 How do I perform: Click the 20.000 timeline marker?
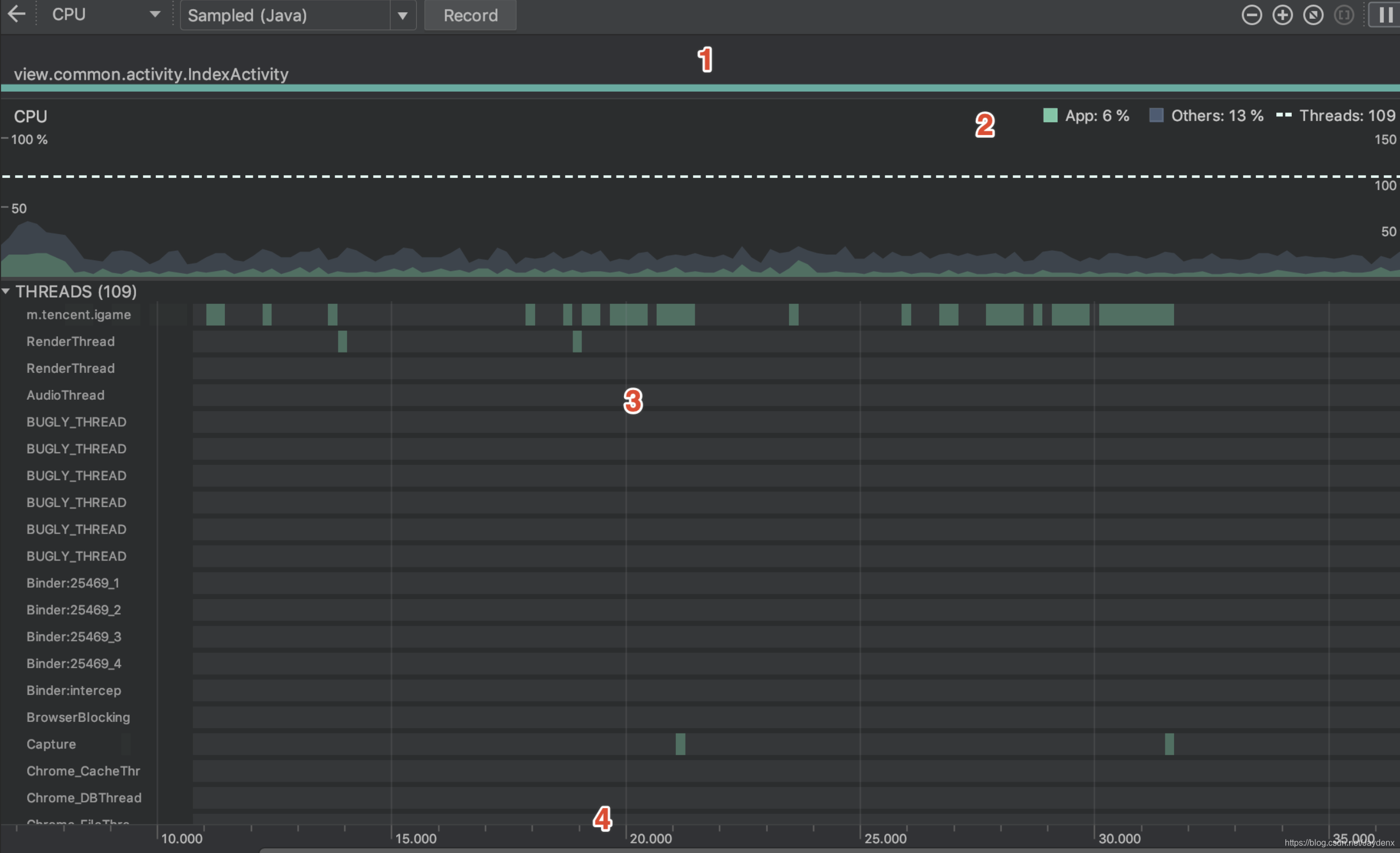650,838
